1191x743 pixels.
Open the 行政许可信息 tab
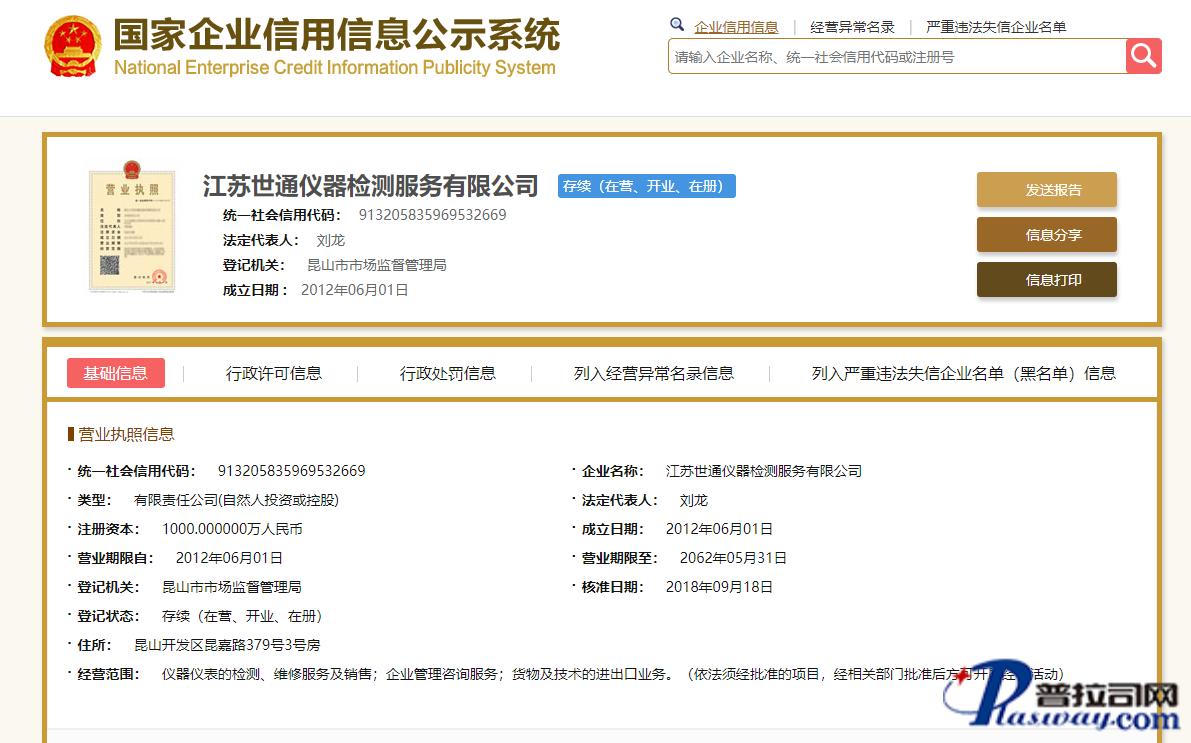pyautogui.click(x=274, y=373)
